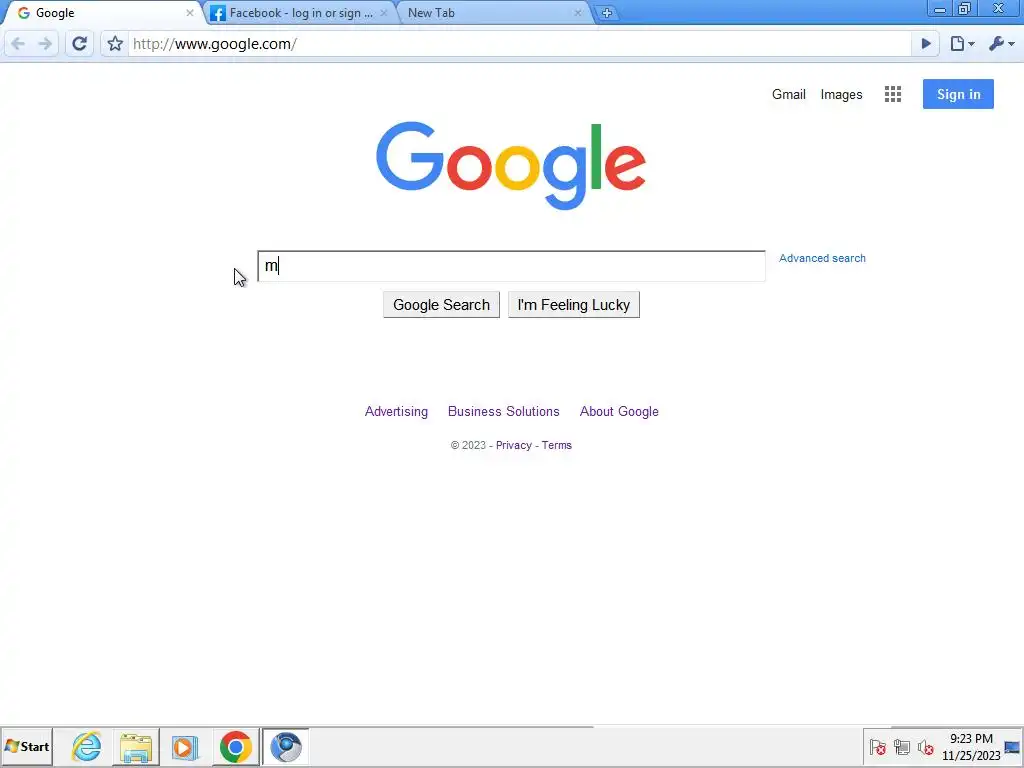Bookmark this page with the star icon
Screen dimensions: 1024x768
pyautogui.click(x=115, y=44)
